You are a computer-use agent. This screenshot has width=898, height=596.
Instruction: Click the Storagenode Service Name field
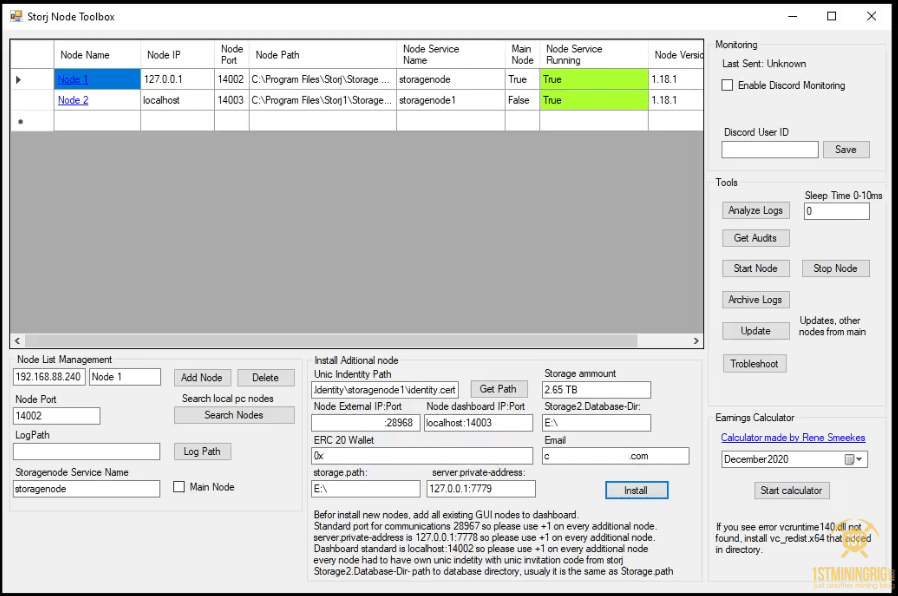click(86, 489)
